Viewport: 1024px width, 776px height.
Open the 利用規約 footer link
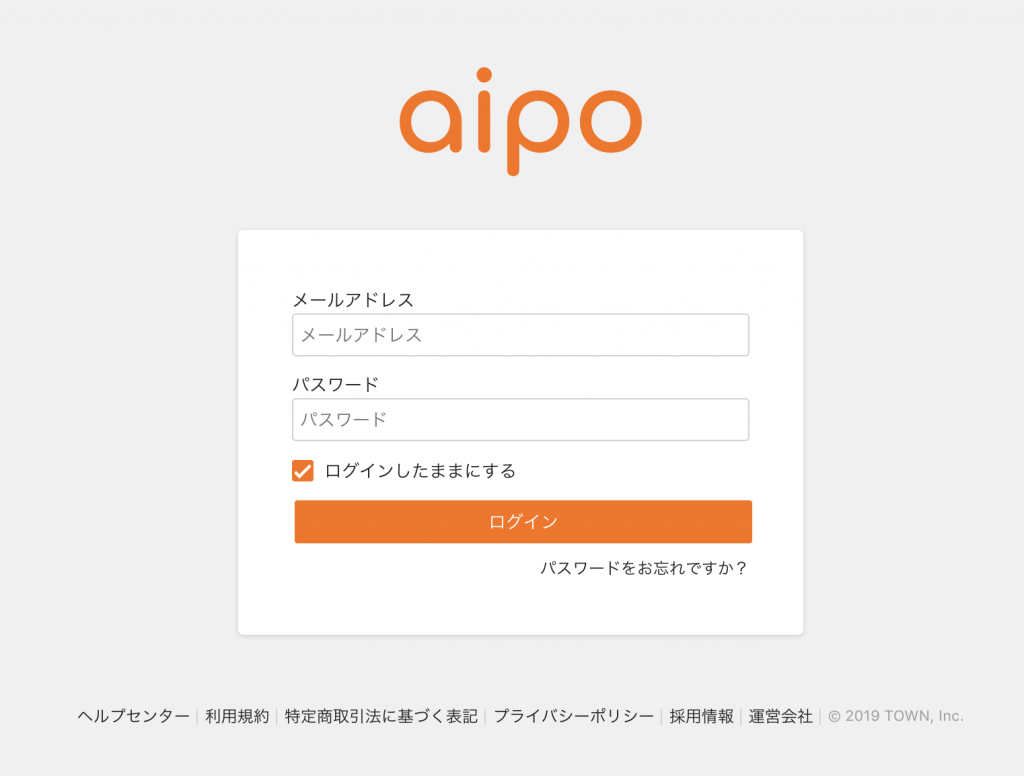tap(237, 716)
